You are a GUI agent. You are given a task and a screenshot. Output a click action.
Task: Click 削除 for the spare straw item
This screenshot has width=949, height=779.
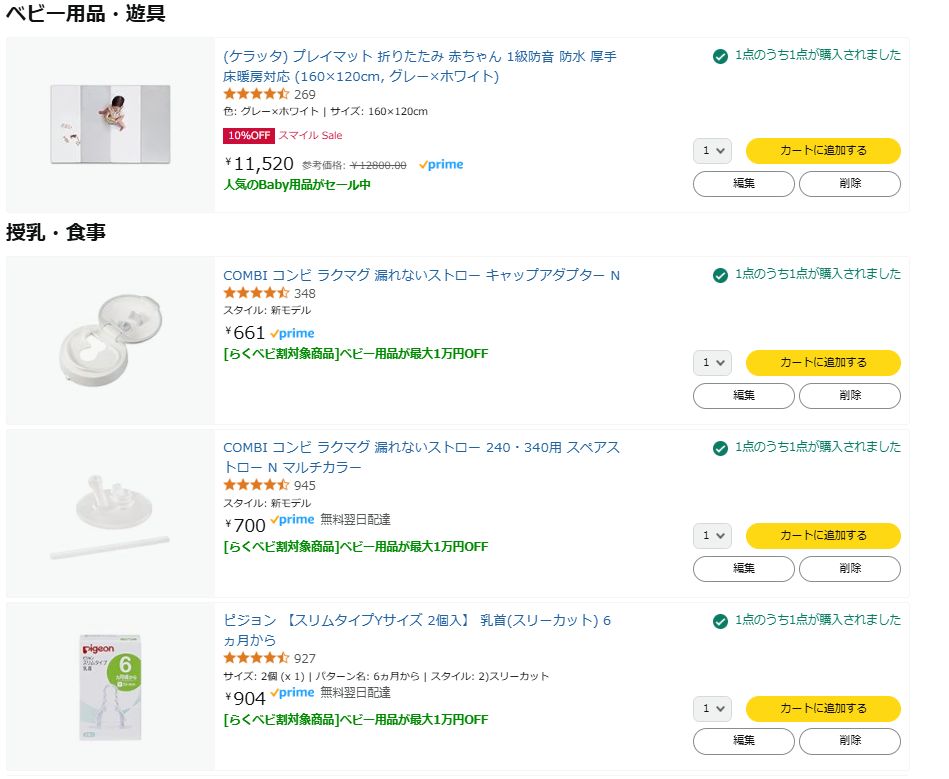tap(850, 569)
